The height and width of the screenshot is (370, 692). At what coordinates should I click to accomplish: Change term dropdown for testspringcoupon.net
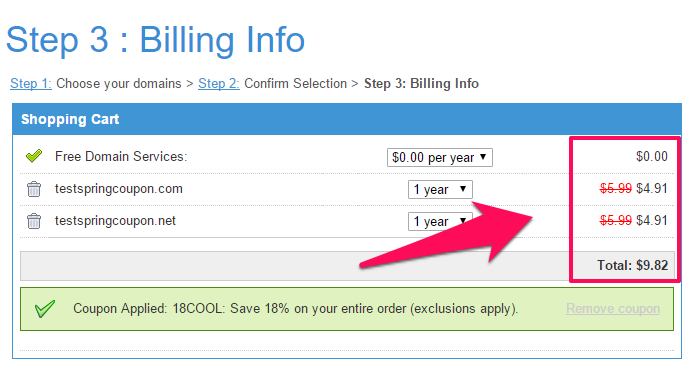click(440, 221)
